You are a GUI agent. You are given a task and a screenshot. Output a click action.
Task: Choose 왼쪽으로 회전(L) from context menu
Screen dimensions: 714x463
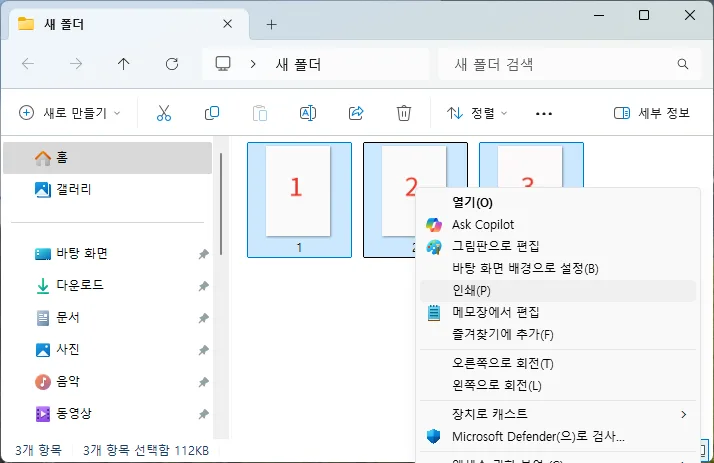[558, 386]
